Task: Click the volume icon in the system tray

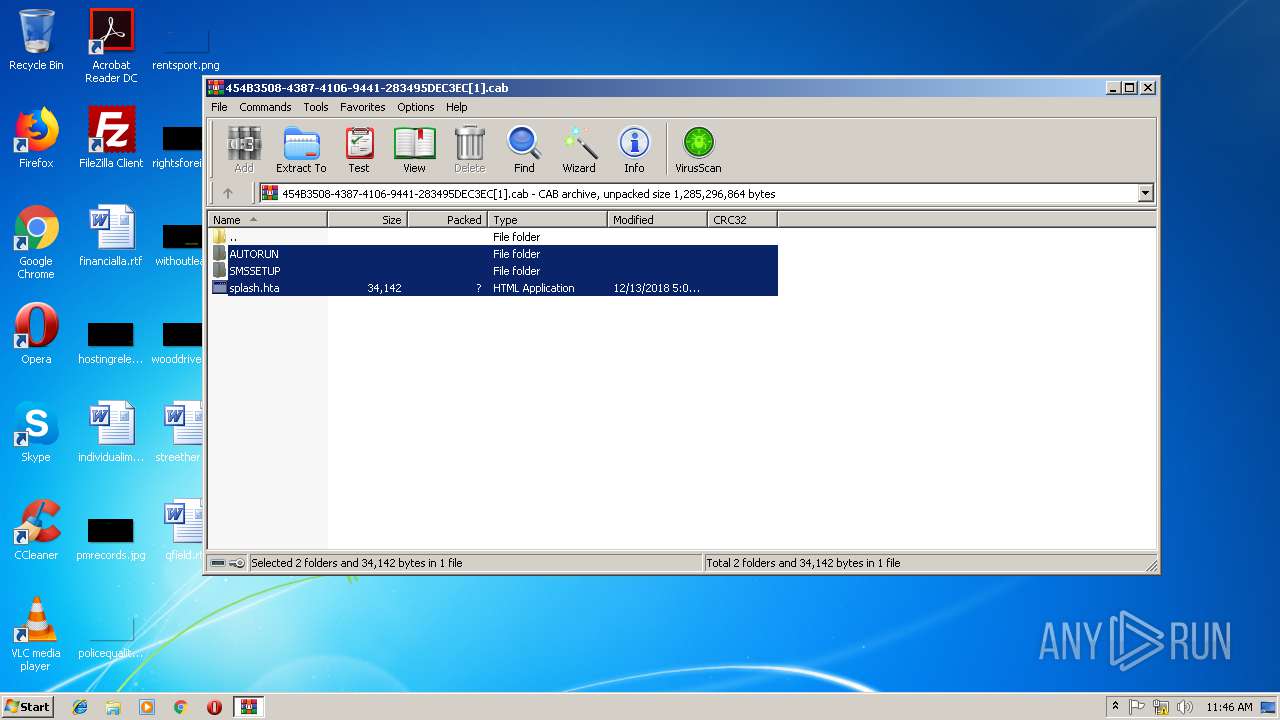Action: click(x=1185, y=707)
